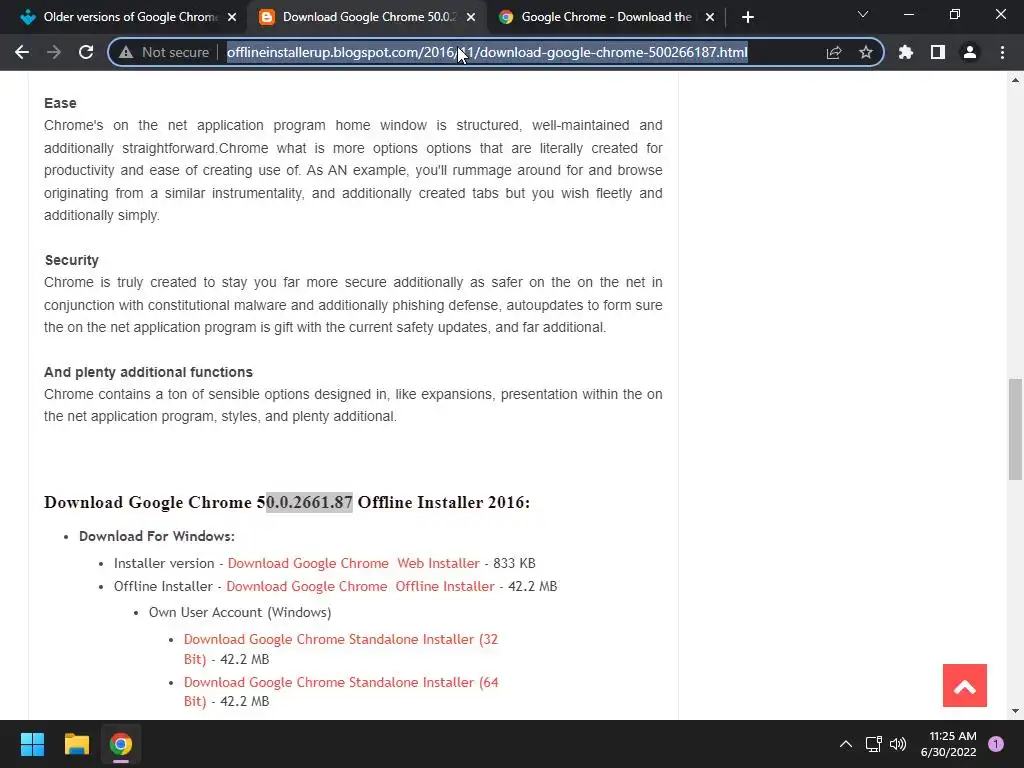
Task: Open the profile avatar menu
Action: click(x=970, y=52)
